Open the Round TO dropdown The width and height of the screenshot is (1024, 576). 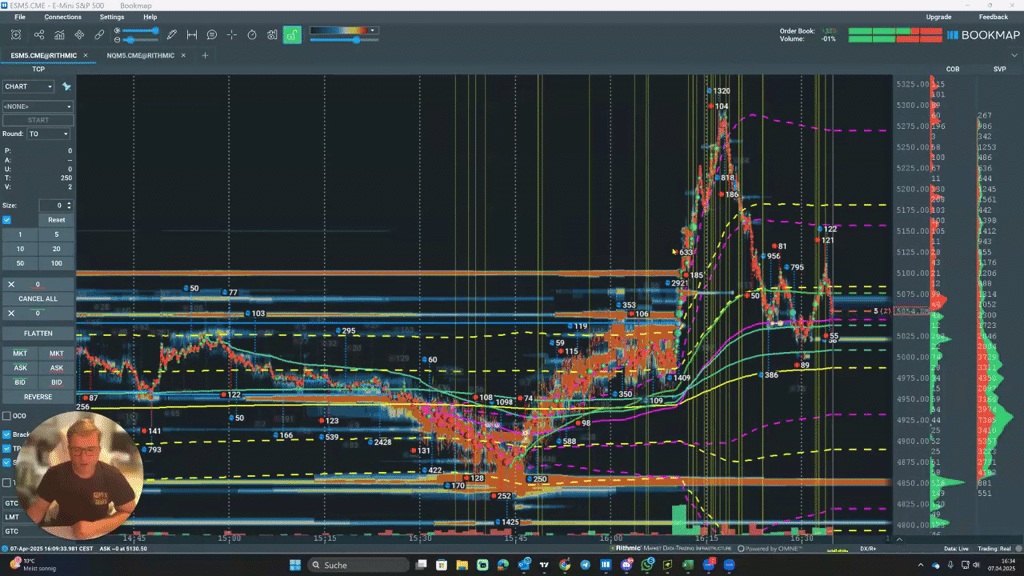(48, 134)
